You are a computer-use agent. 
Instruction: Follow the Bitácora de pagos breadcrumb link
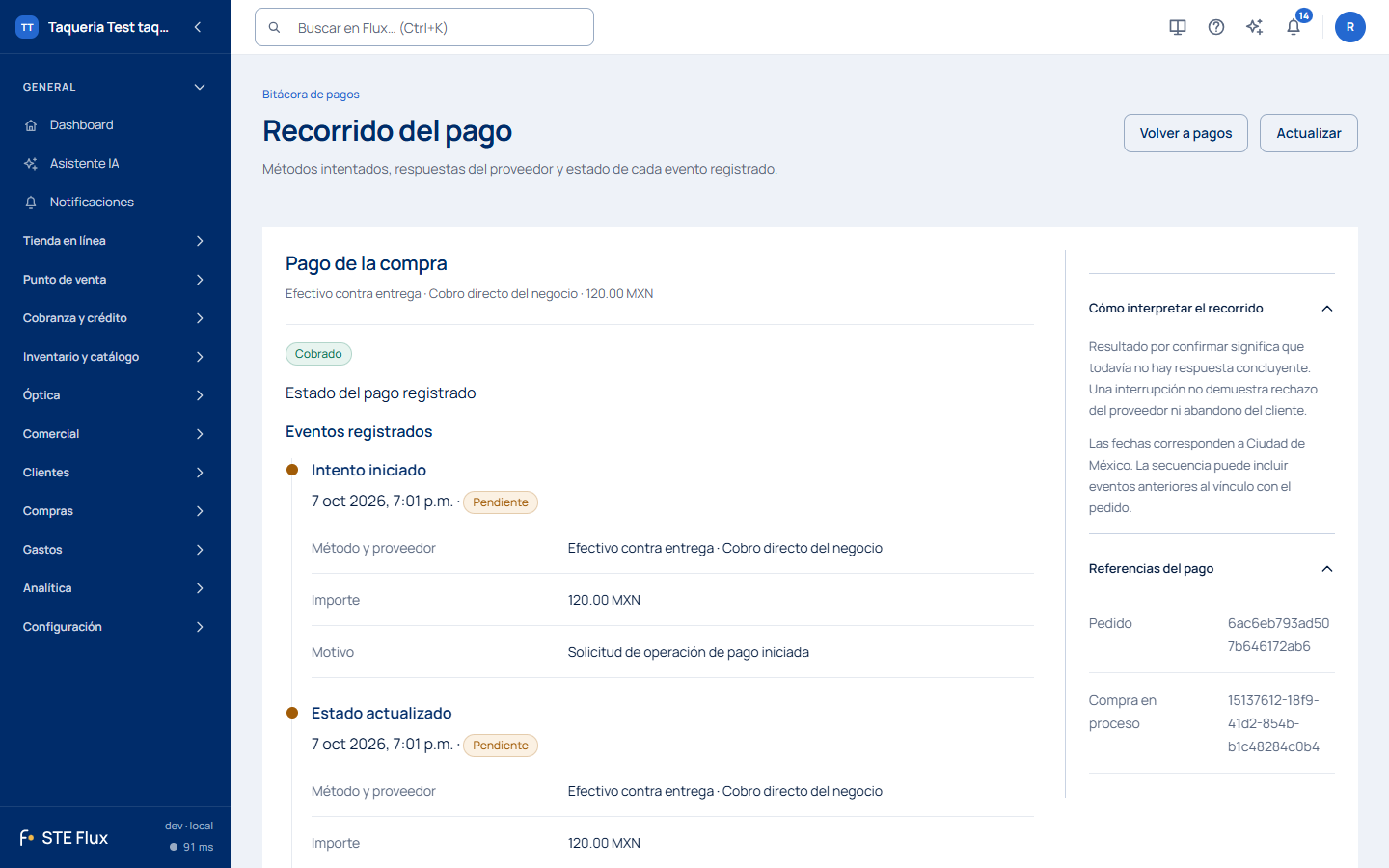[x=311, y=95]
